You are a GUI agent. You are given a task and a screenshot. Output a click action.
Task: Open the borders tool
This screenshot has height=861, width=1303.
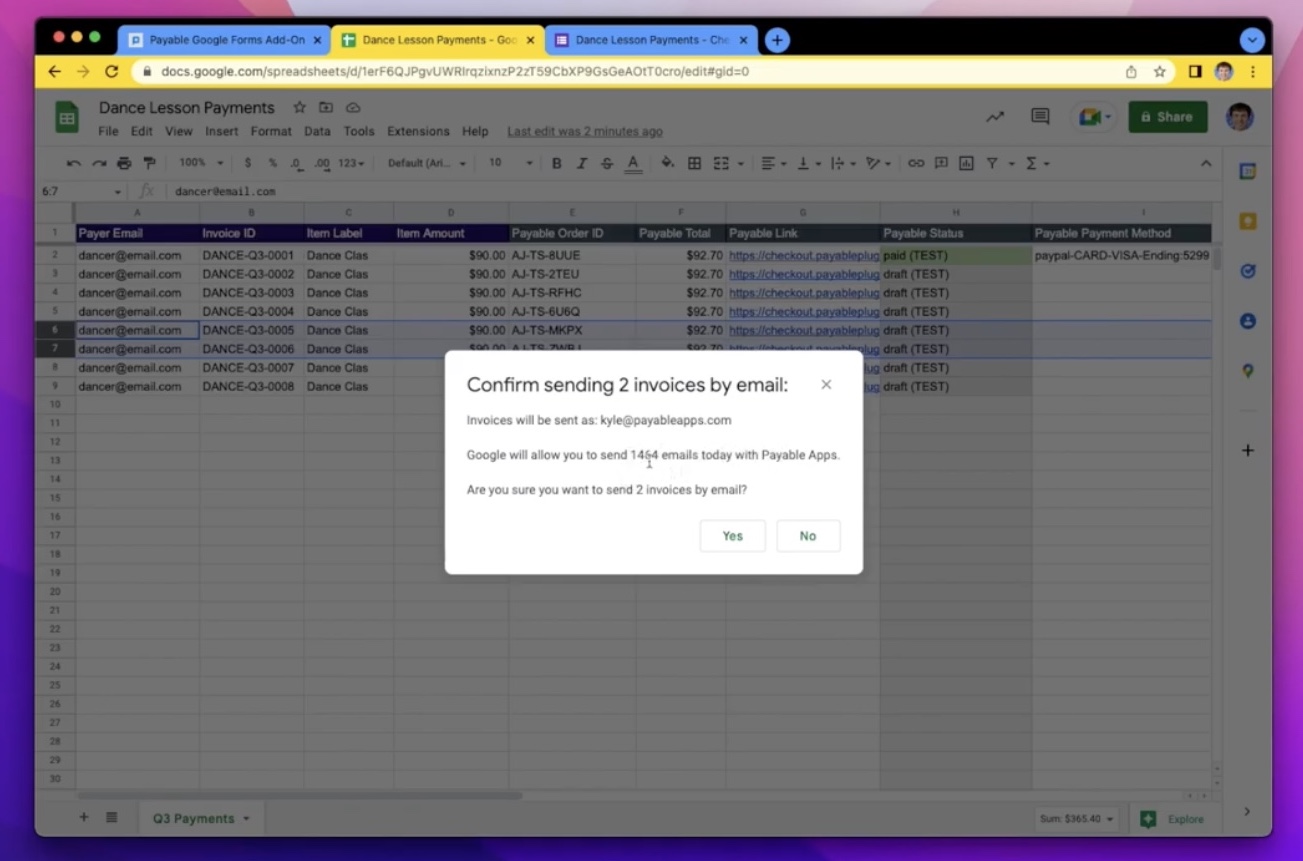pyautogui.click(x=696, y=163)
